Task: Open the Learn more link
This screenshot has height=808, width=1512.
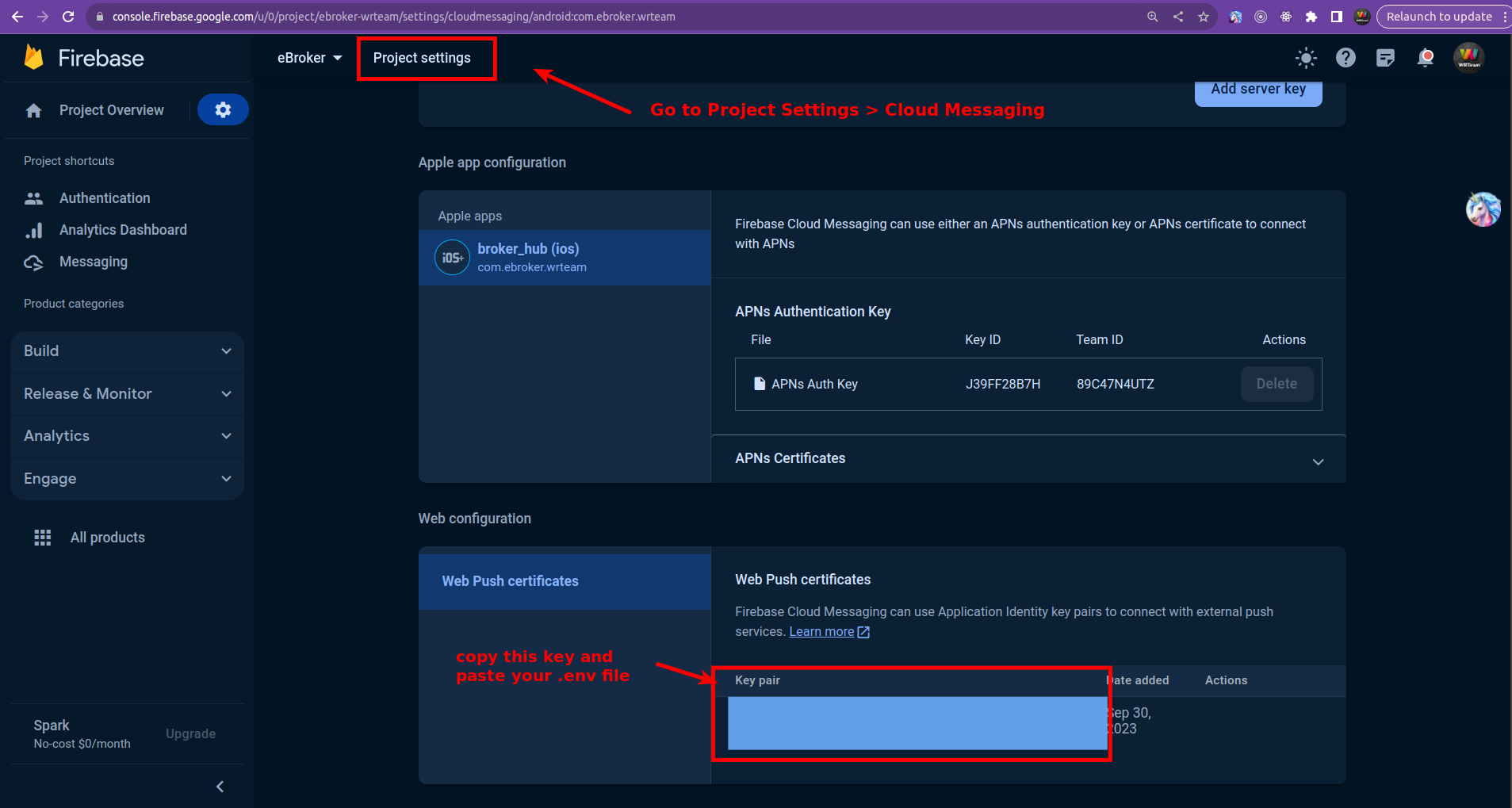Action: tap(829, 632)
